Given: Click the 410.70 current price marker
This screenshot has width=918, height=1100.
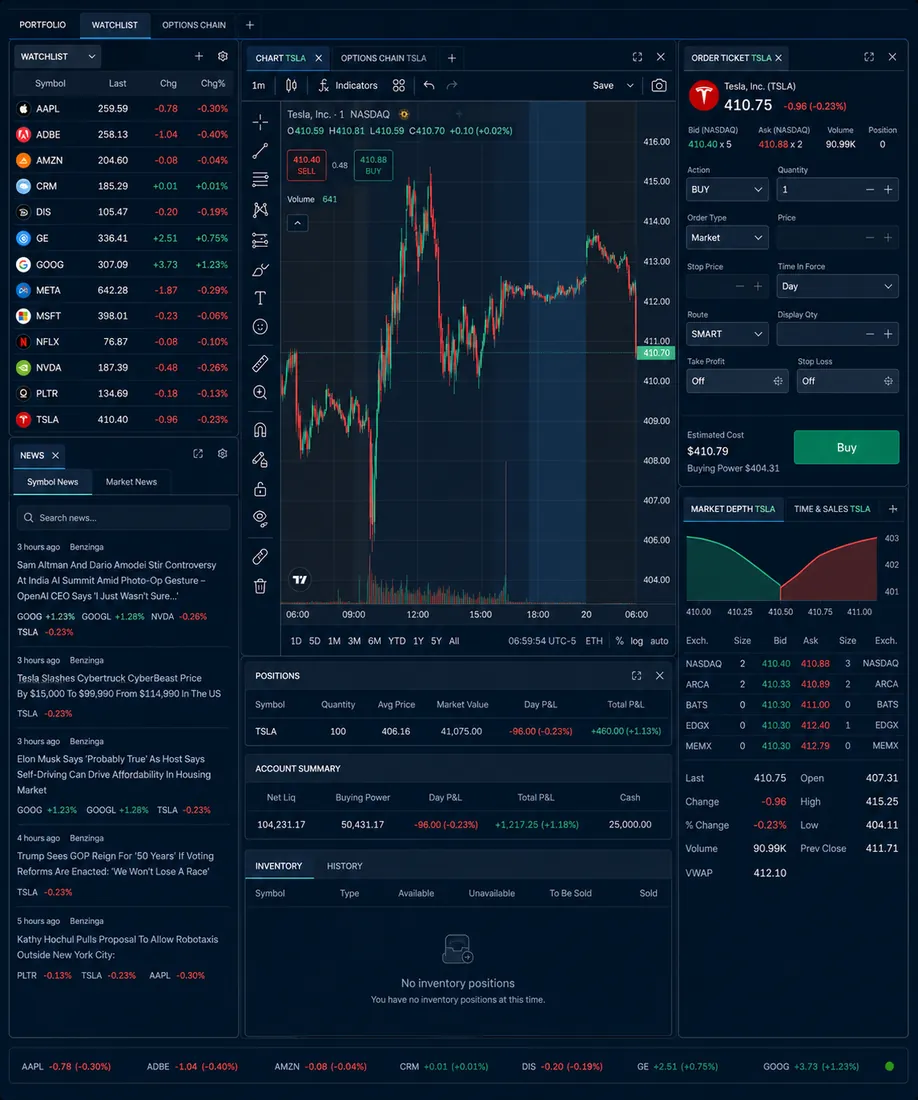Looking at the screenshot, I should (x=656, y=353).
